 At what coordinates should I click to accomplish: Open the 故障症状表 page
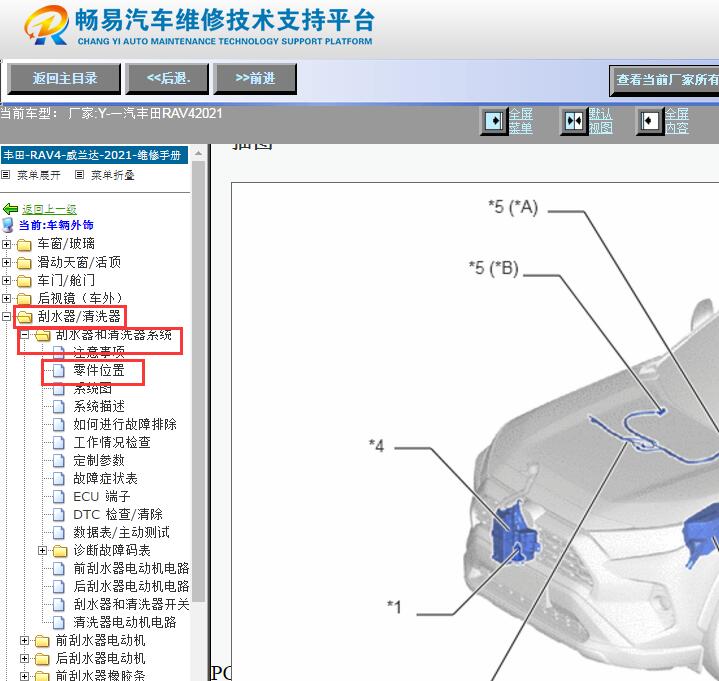click(x=105, y=479)
